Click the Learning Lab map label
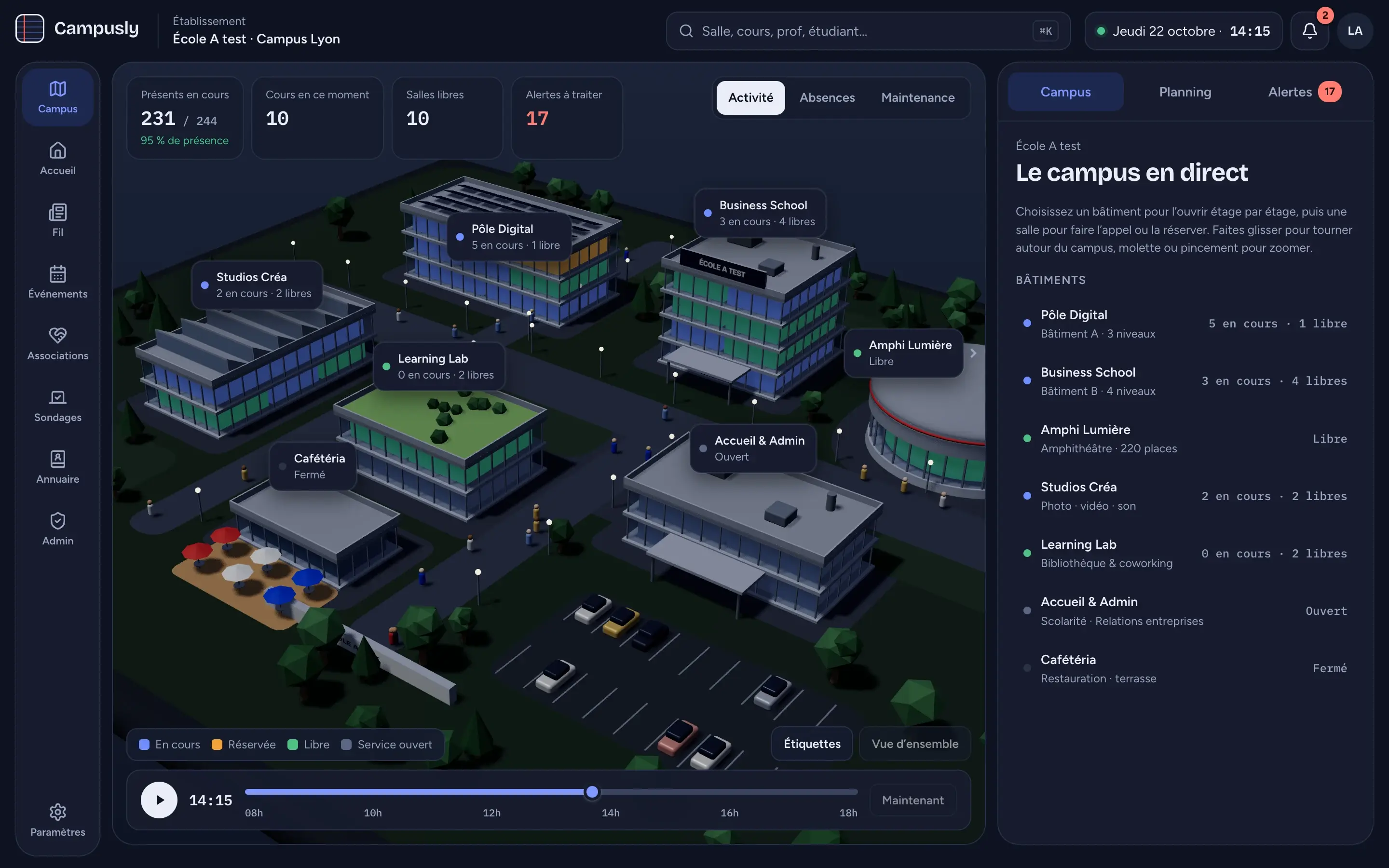This screenshot has height=868, width=1389. [x=439, y=366]
